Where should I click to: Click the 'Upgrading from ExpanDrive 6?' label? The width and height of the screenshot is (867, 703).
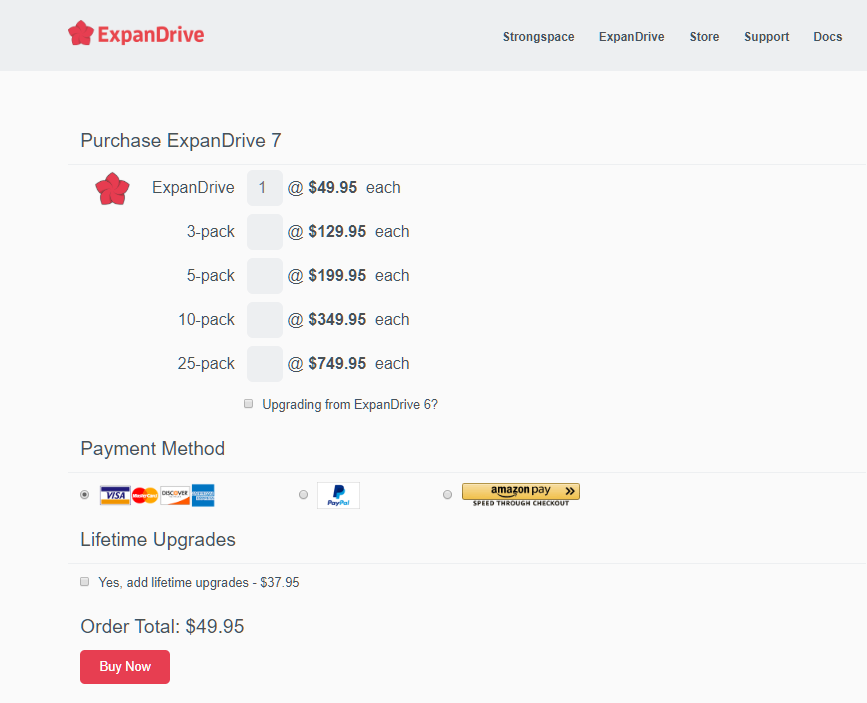[350, 404]
